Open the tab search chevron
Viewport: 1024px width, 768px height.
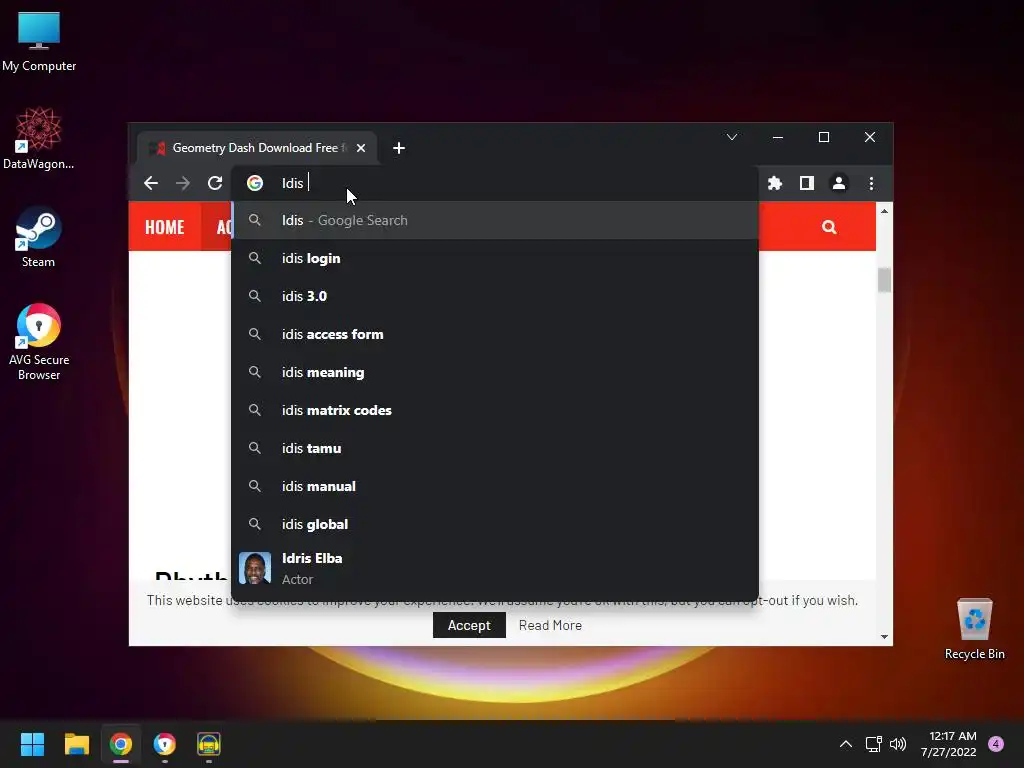[732, 137]
